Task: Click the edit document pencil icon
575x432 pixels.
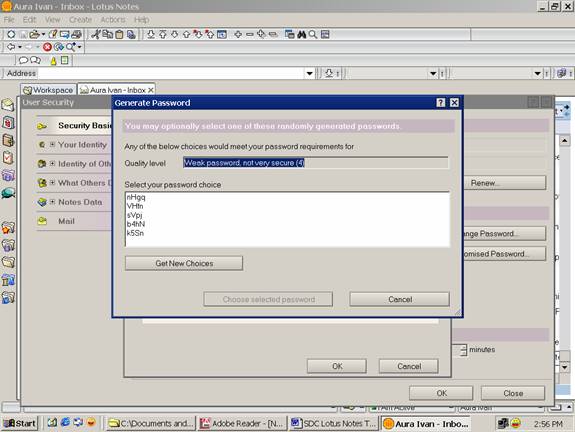Action: pos(53,34)
